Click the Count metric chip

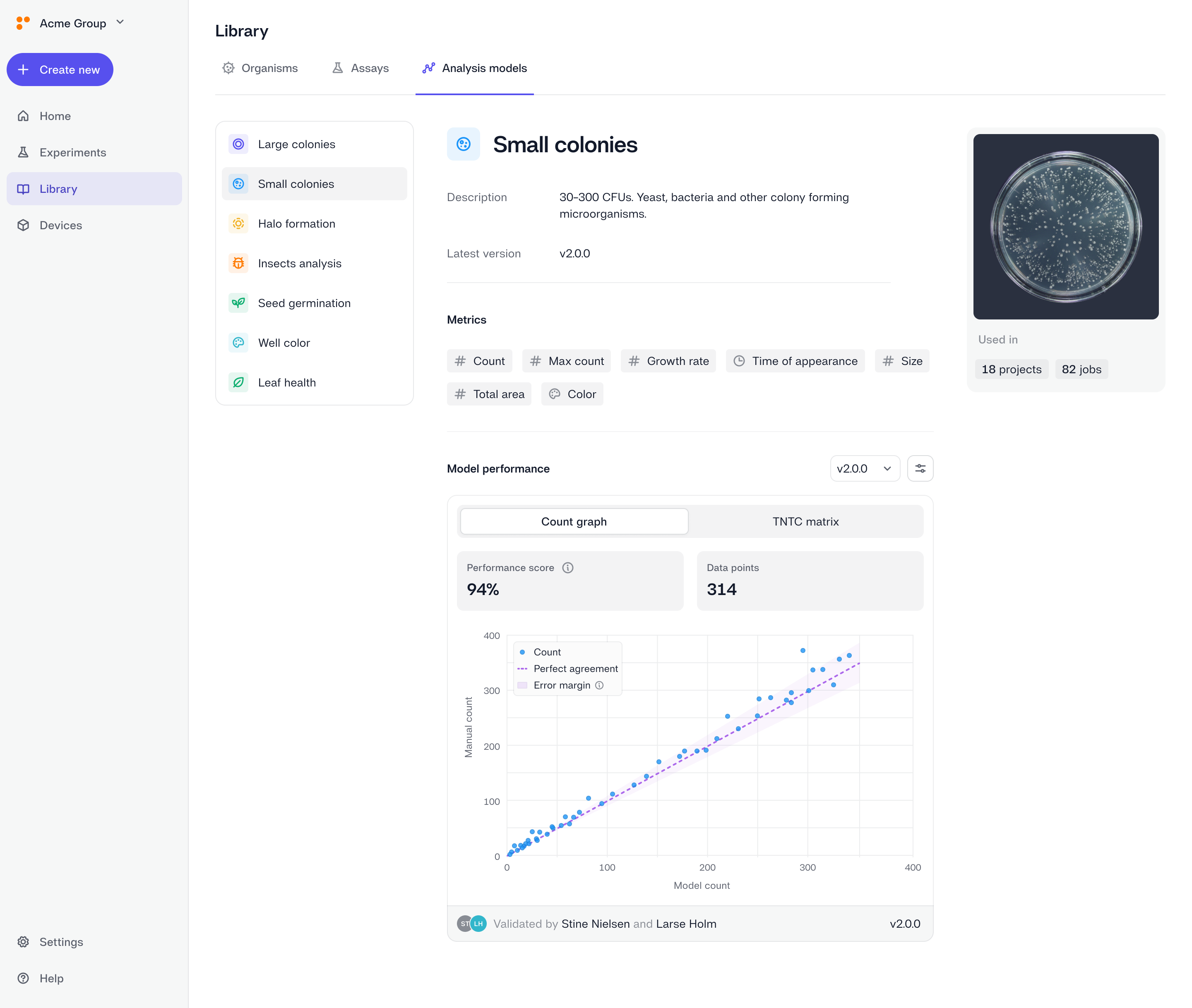[479, 361]
